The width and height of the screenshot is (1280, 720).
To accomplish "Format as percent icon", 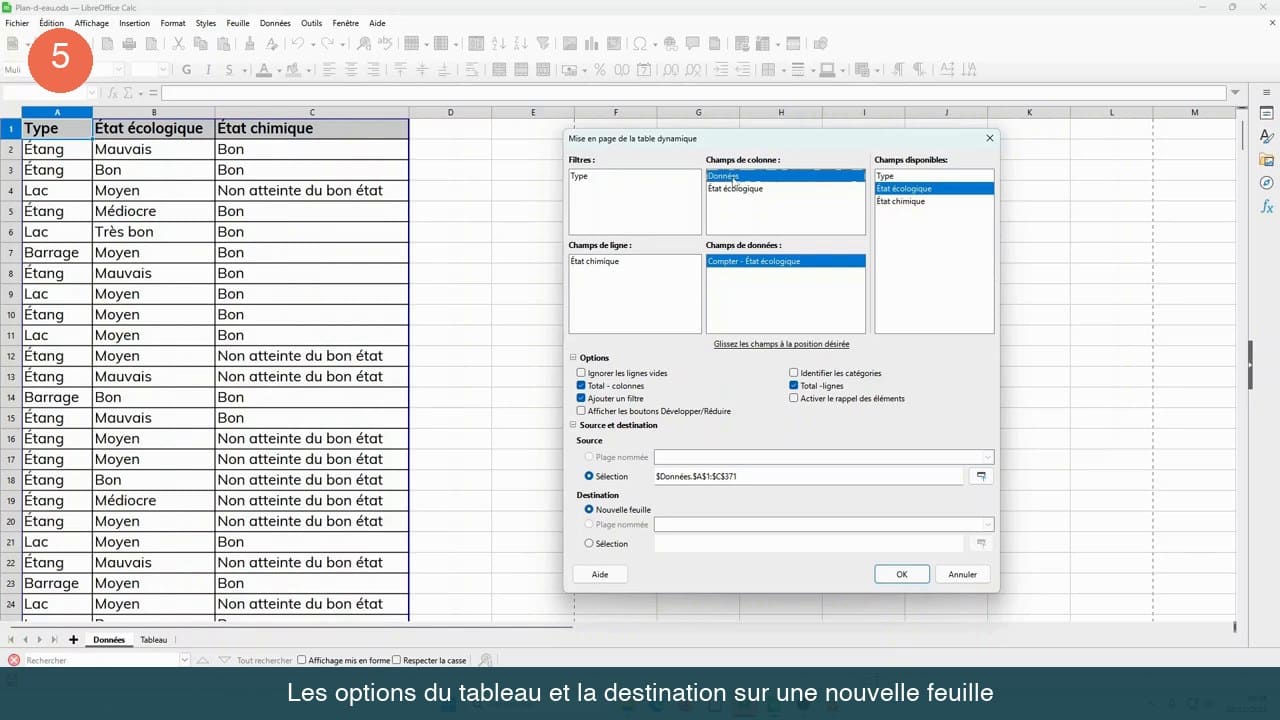I will 600,70.
